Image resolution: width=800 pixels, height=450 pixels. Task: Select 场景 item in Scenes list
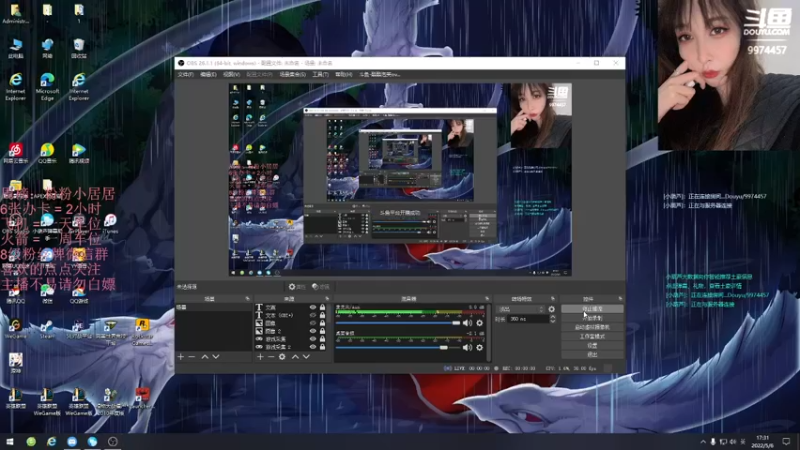click(213, 307)
